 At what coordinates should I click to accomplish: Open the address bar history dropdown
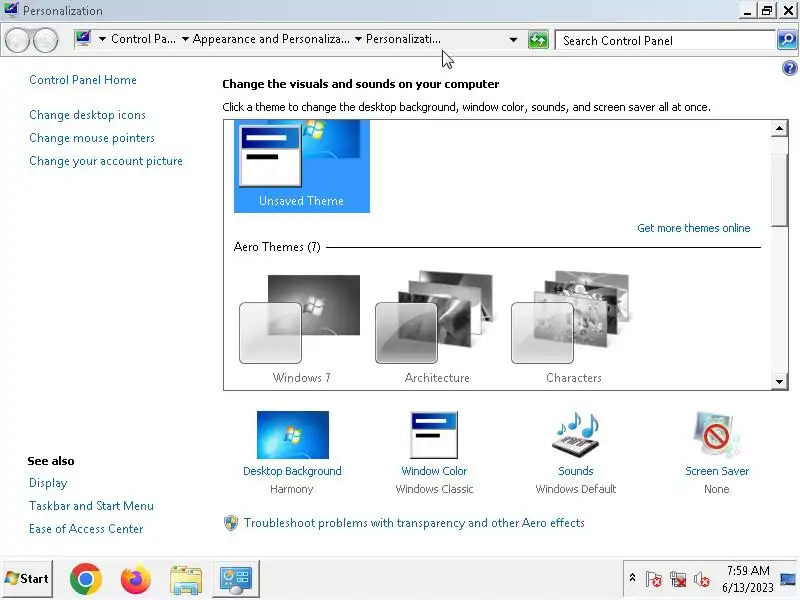coord(513,40)
